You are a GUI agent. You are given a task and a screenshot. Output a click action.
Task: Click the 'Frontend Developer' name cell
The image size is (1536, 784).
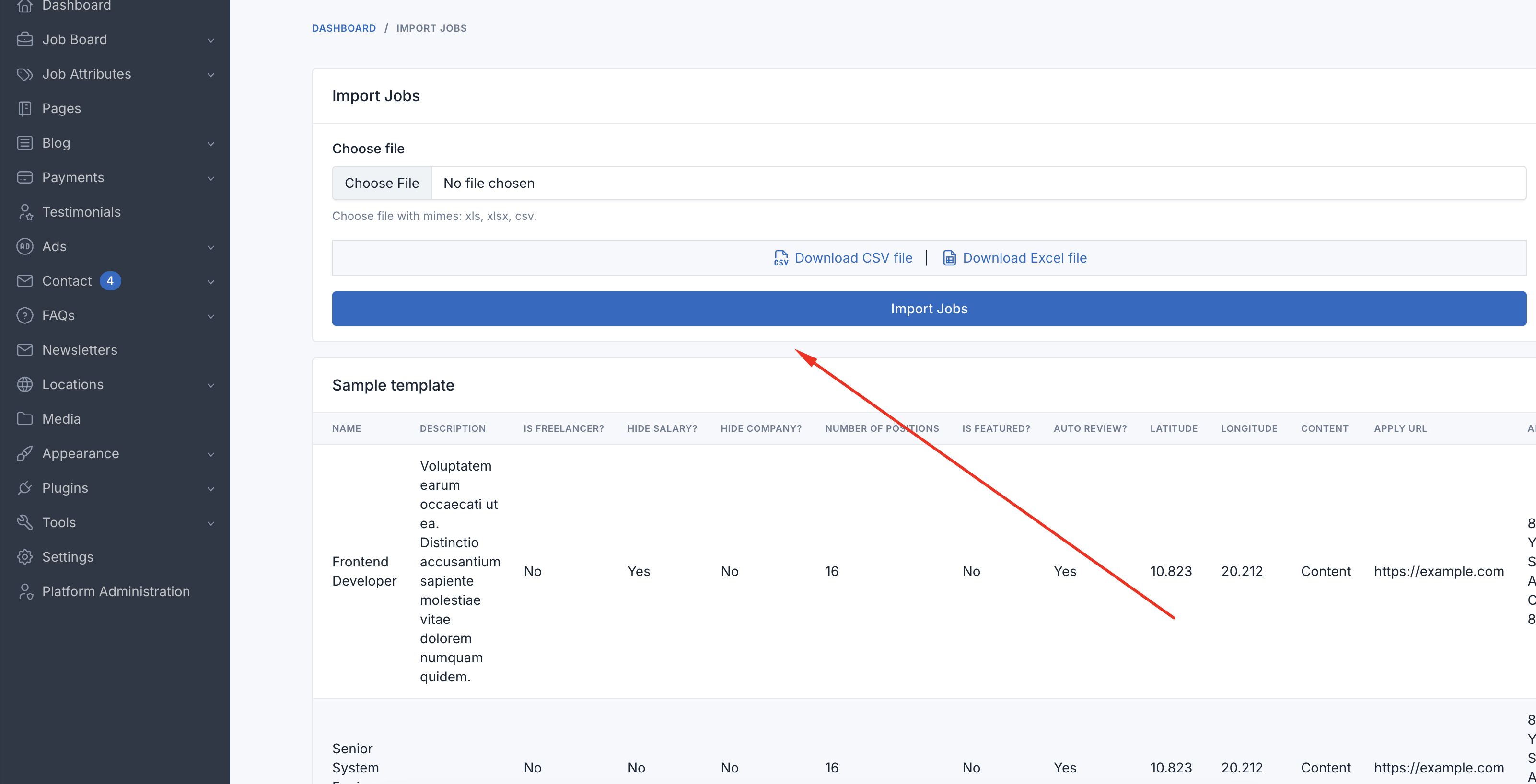click(x=364, y=571)
